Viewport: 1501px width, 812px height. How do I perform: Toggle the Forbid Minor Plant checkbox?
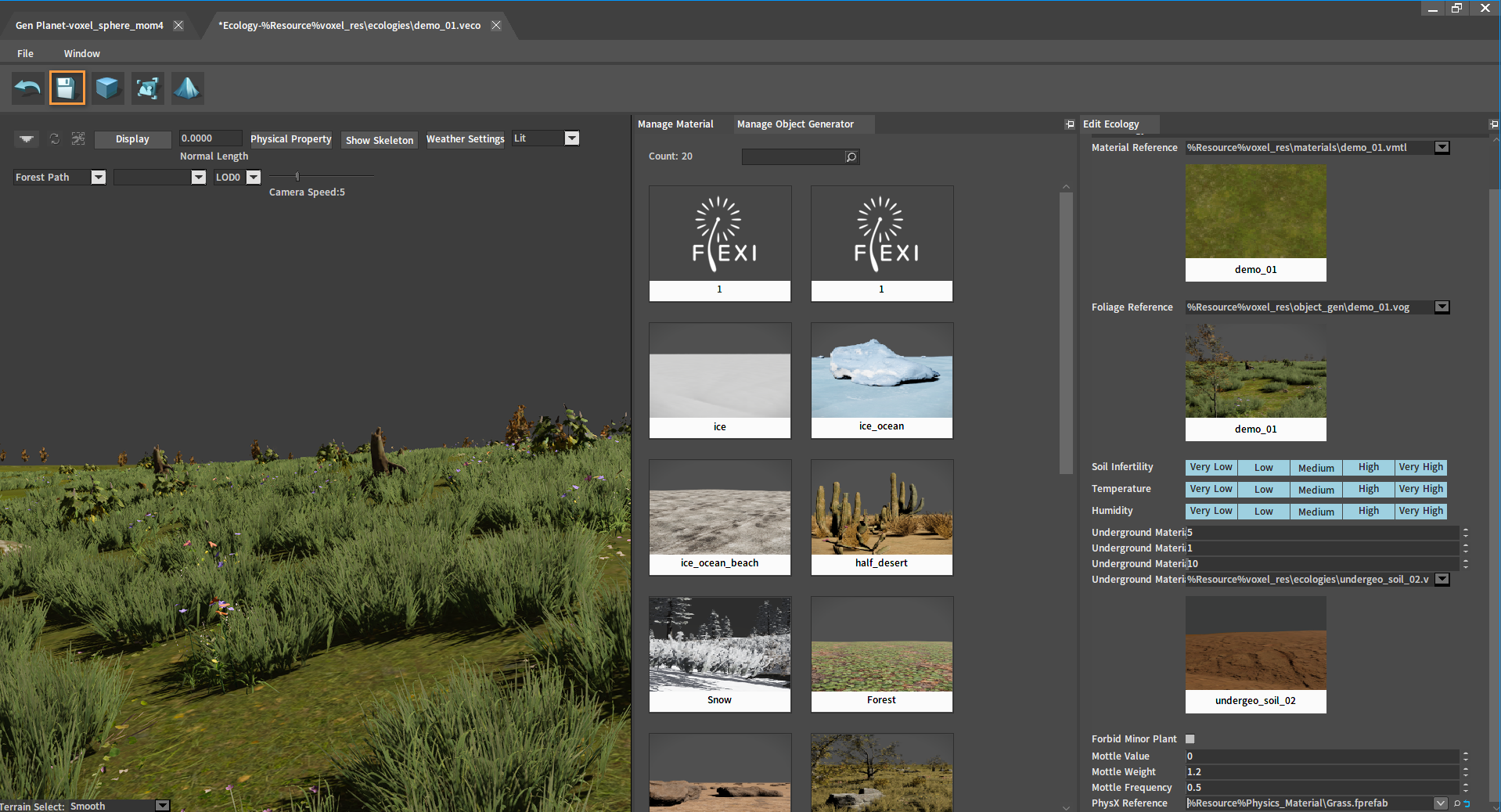(x=1190, y=739)
